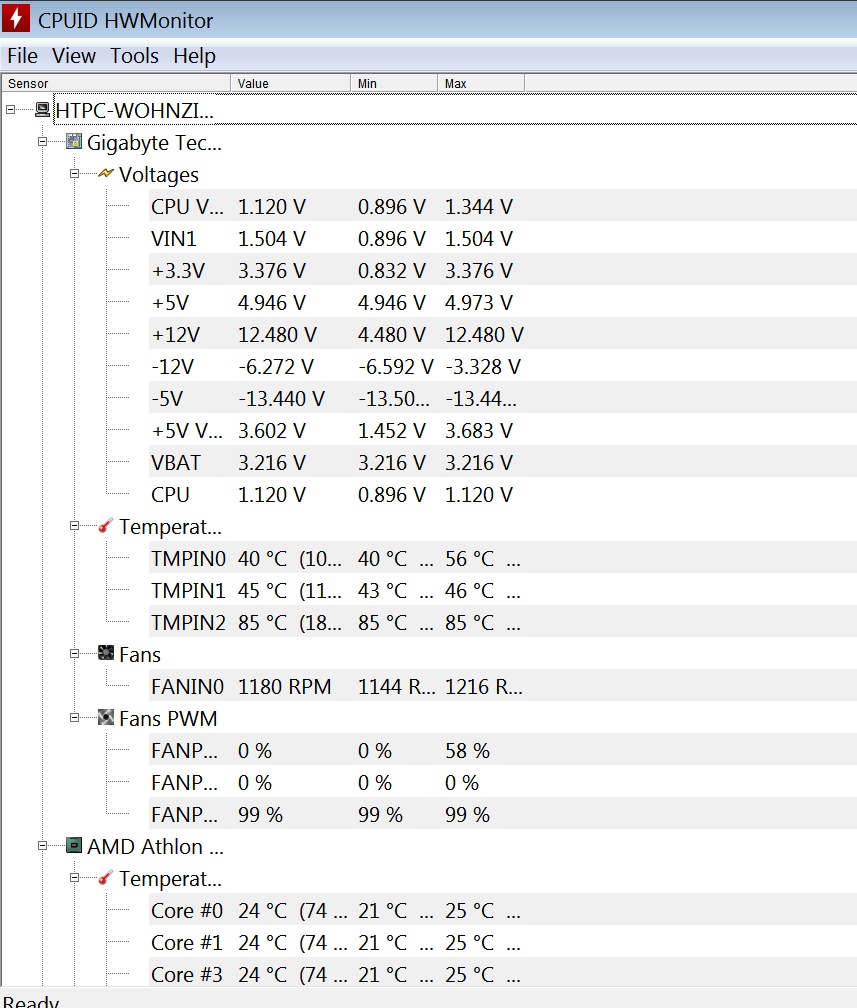
Task: Click the 0.832 V min value
Action: (x=392, y=271)
